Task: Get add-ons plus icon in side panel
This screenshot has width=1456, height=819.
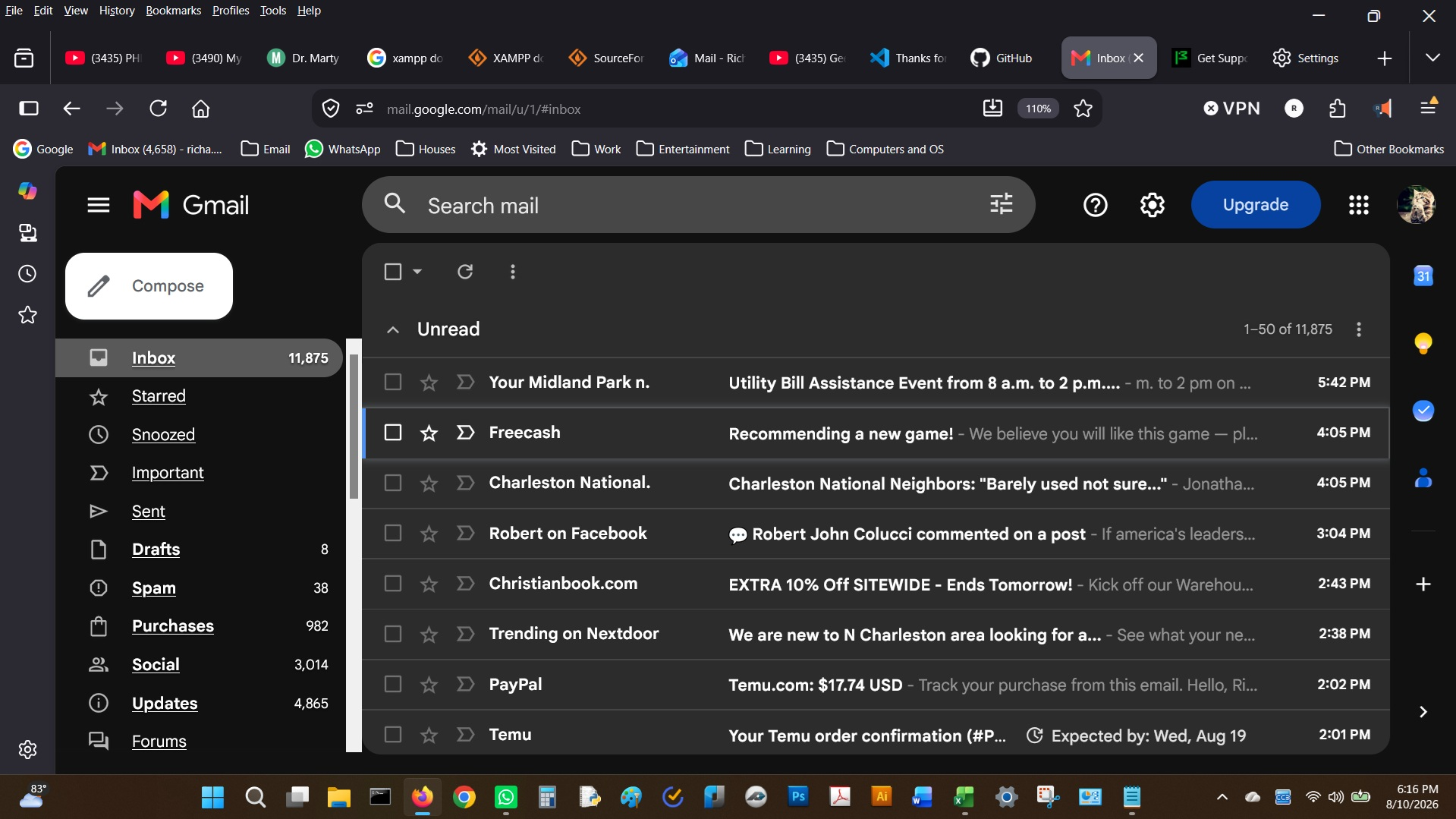Action: click(1423, 584)
